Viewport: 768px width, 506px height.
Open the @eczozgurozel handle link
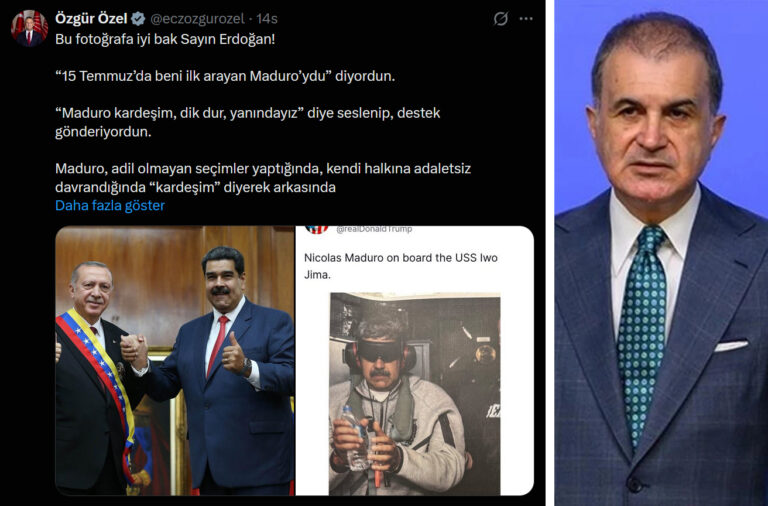coord(197,19)
